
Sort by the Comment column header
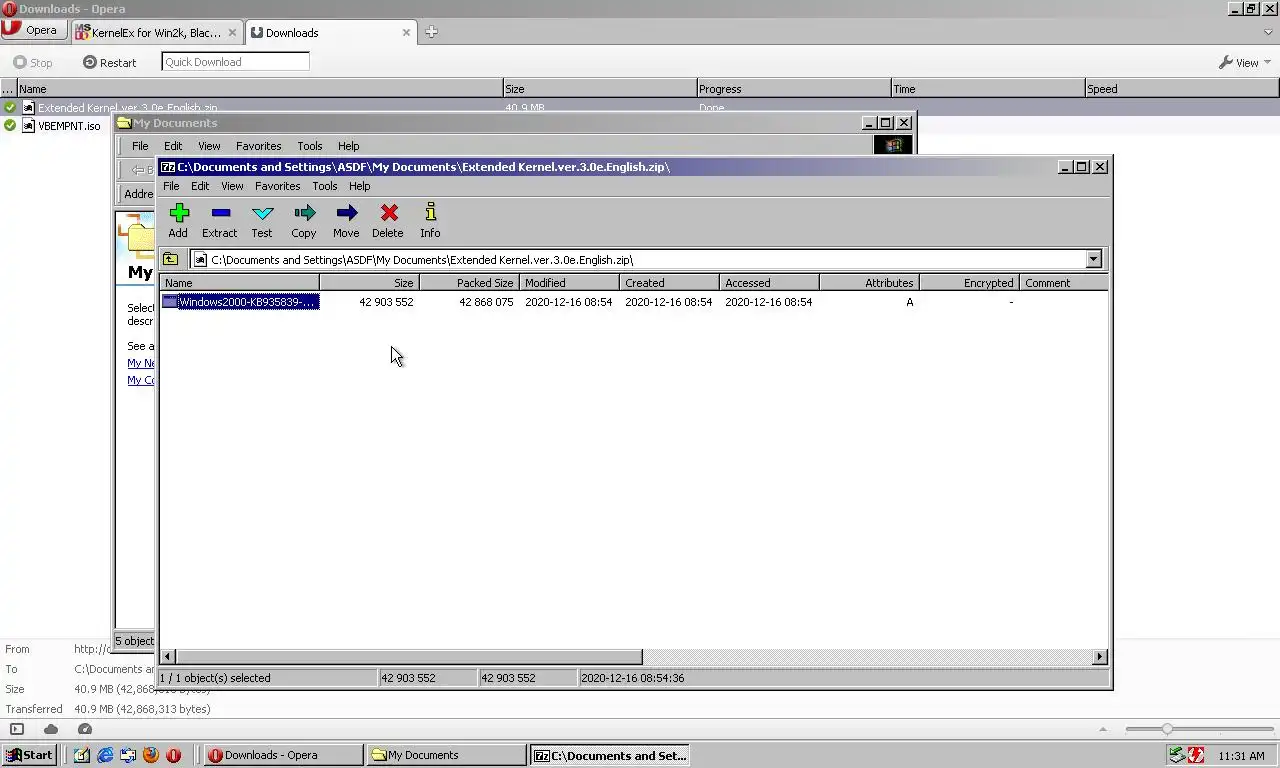point(1064,283)
